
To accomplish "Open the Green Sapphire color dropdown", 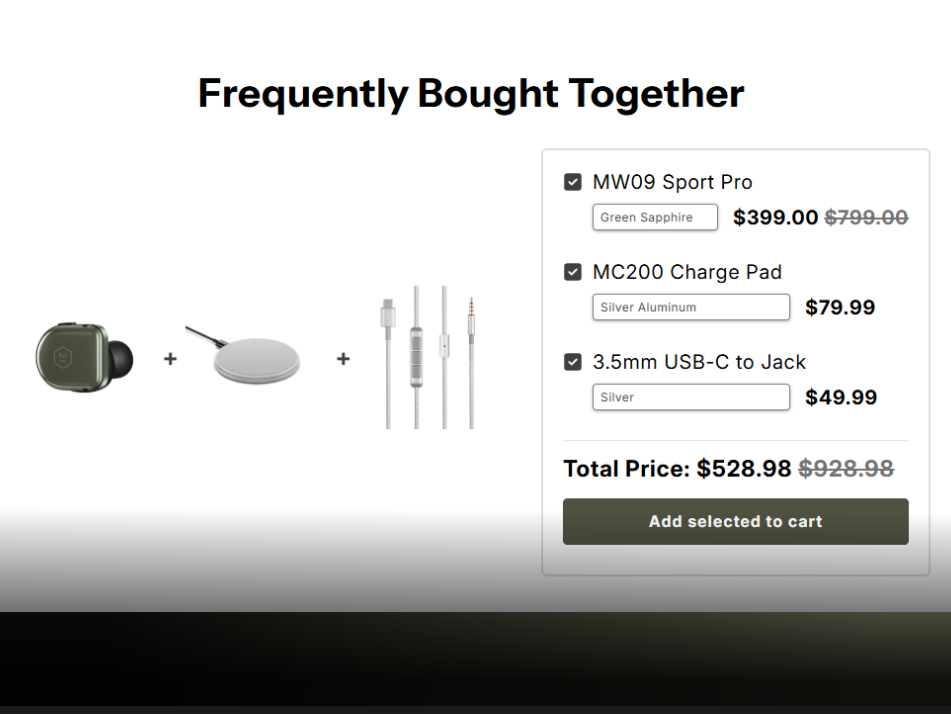I will (x=655, y=217).
